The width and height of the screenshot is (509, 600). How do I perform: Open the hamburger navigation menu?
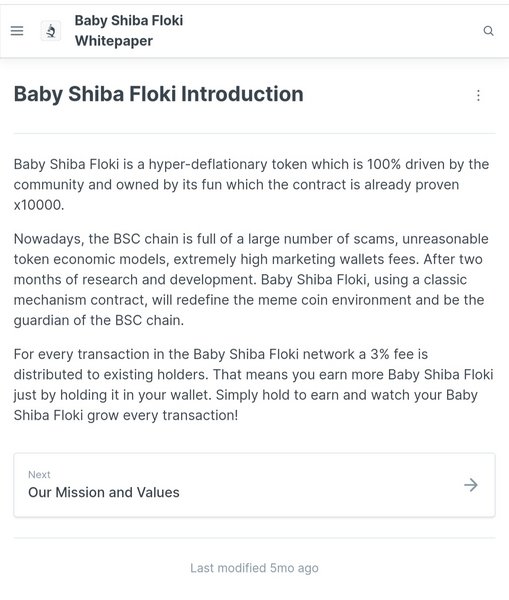[17, 31]
